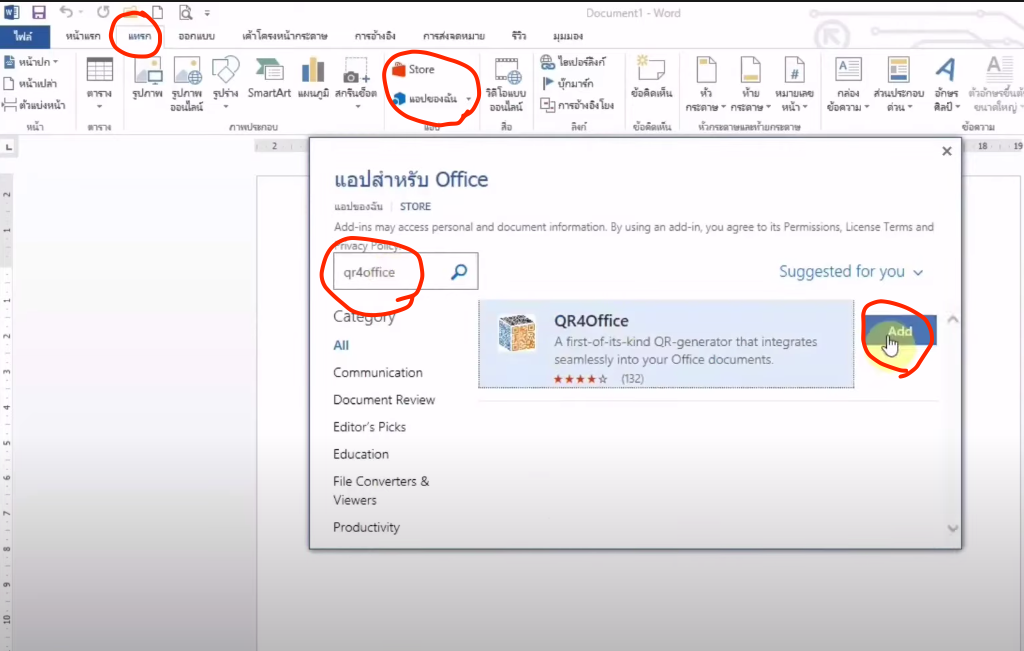Switch to the หน้าแรก Home tab
This screenshot has width=1024, height=651.
pos(83,37)
